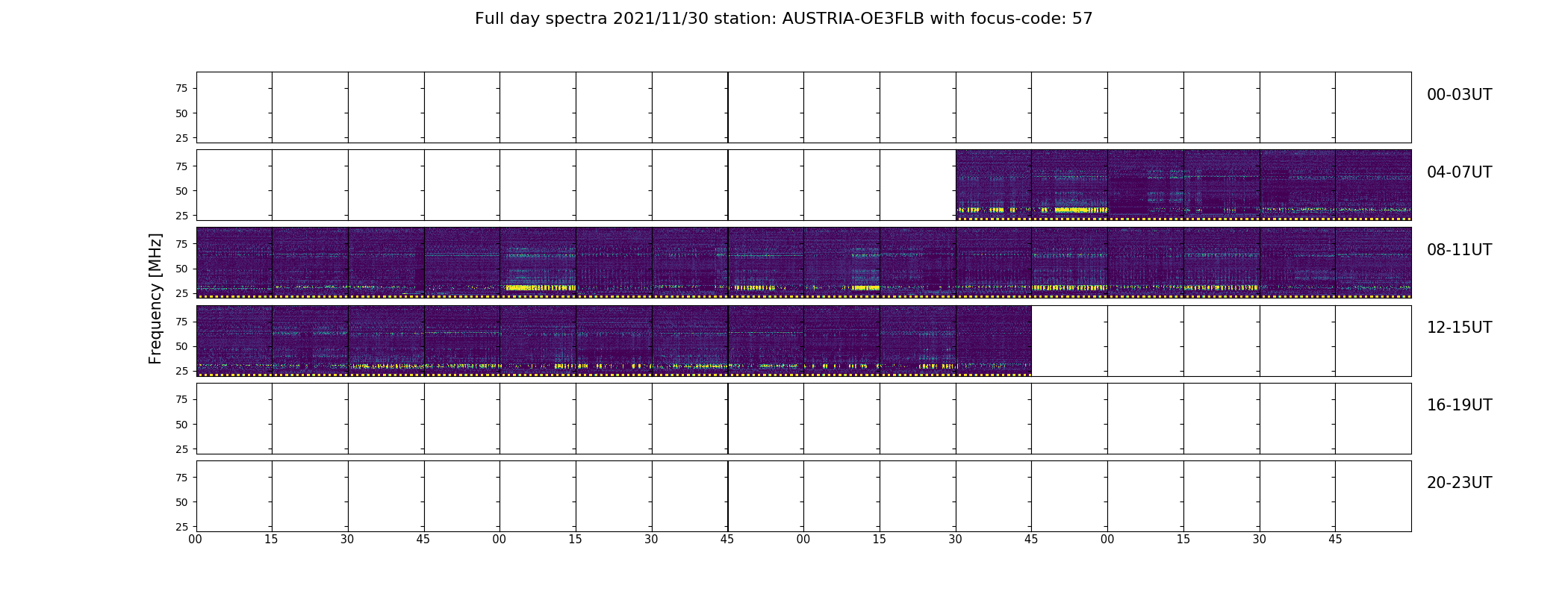Click the last 45 tick on the time axis
This screenshot has height=597, width=1568.
1335,540
